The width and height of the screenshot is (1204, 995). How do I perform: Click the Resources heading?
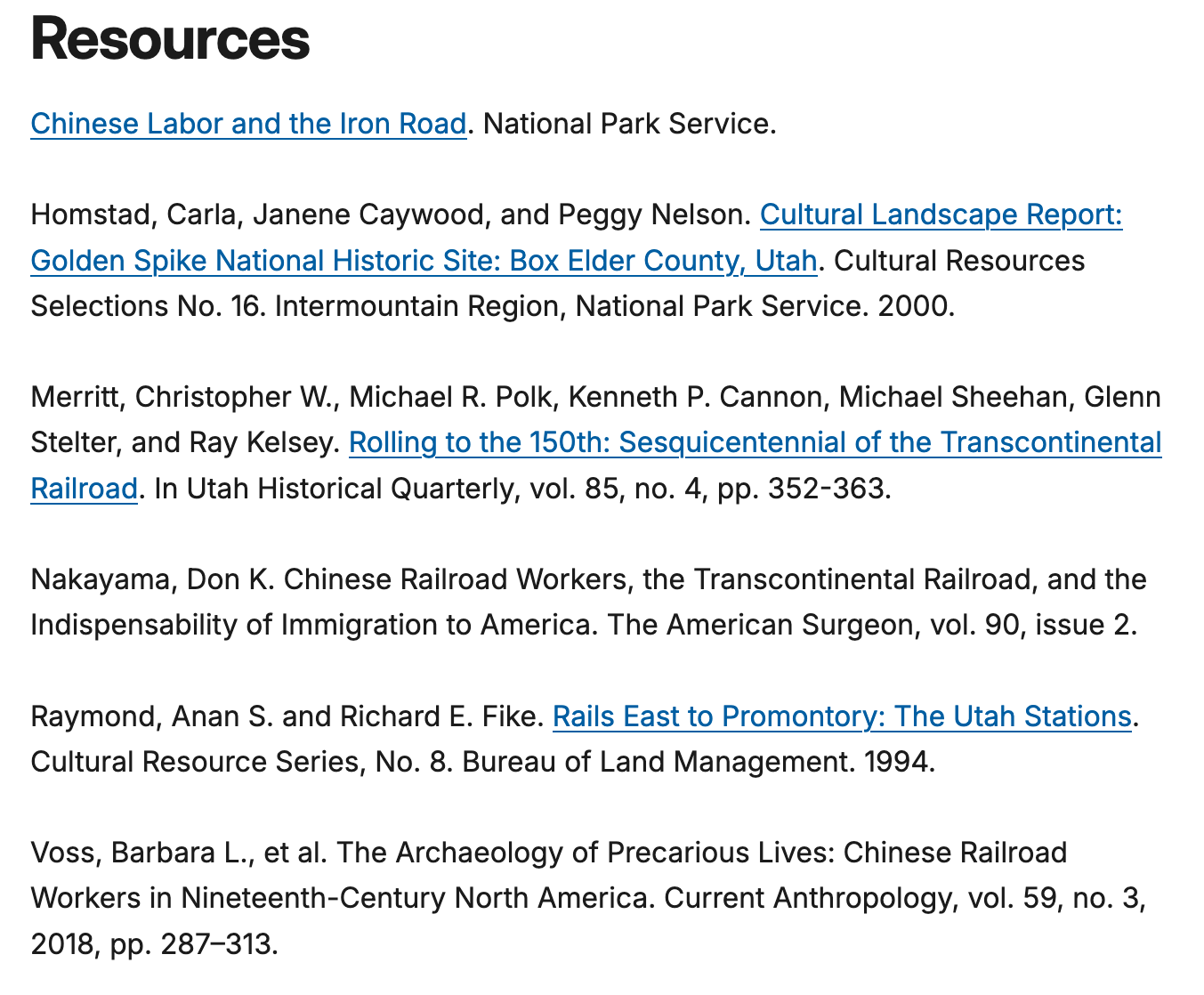pos(170,39)
